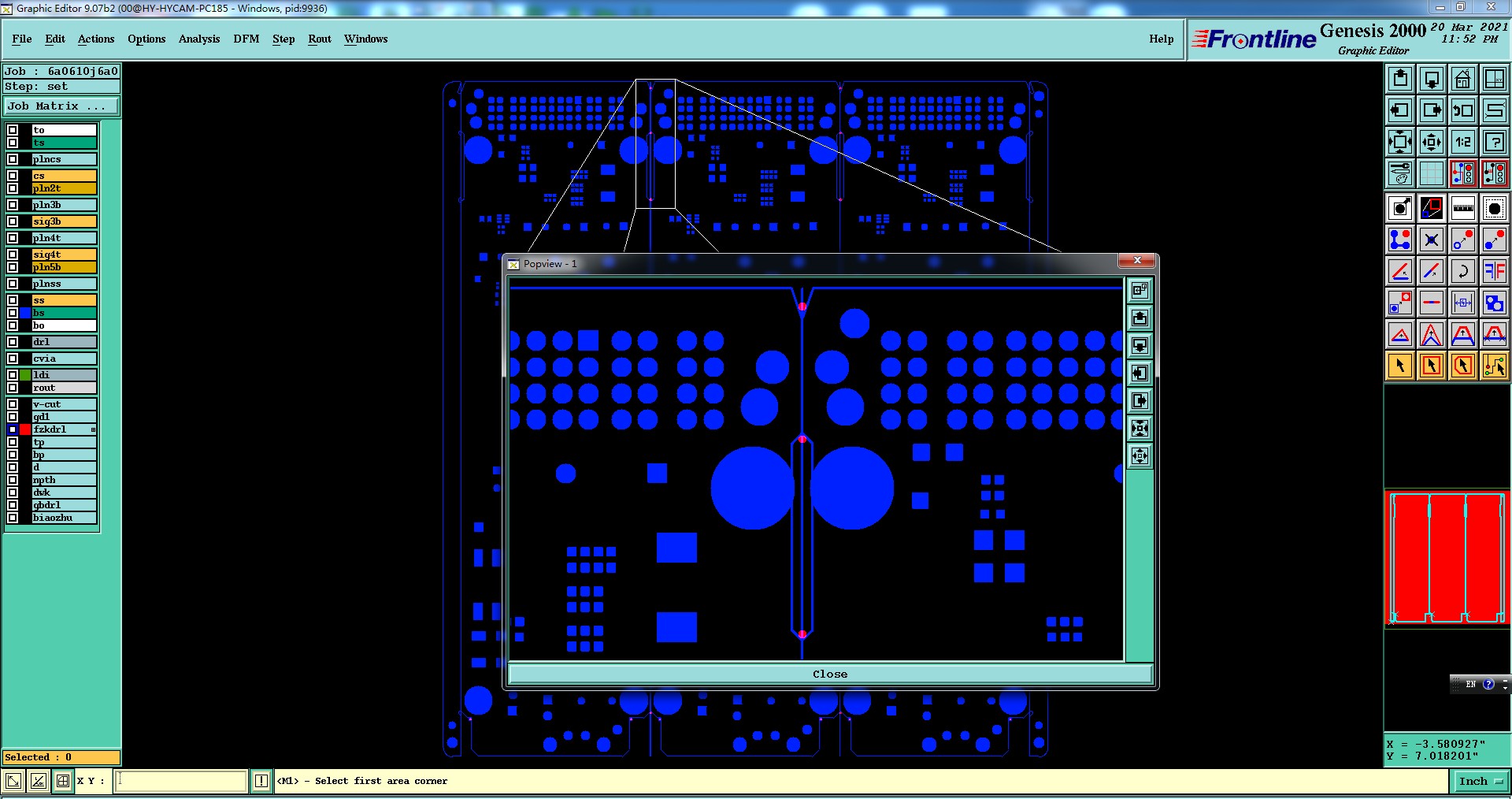
Task: Click the pan right view icon
Action: [x=1432, y=110]
